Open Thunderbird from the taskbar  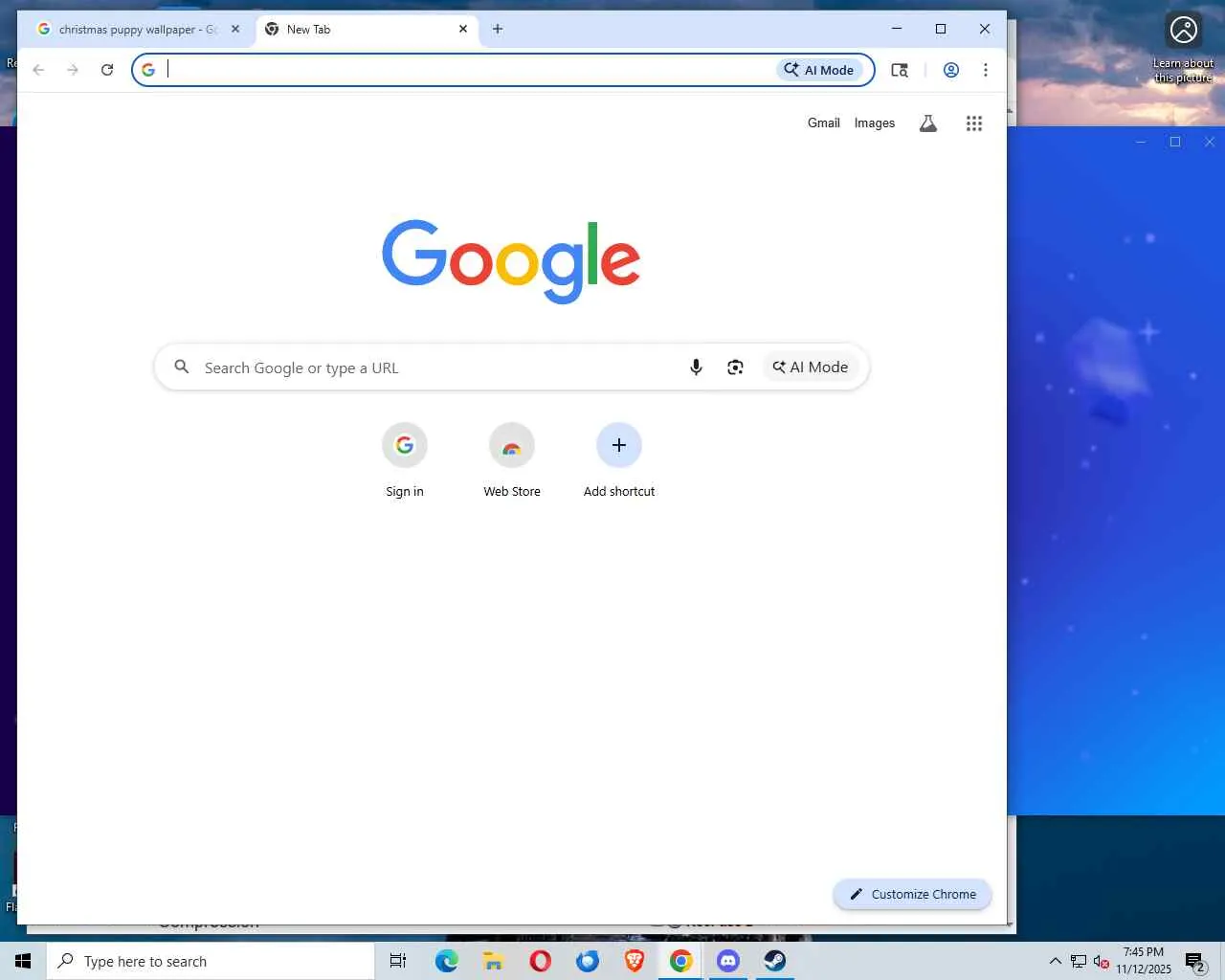coord(587,961)
